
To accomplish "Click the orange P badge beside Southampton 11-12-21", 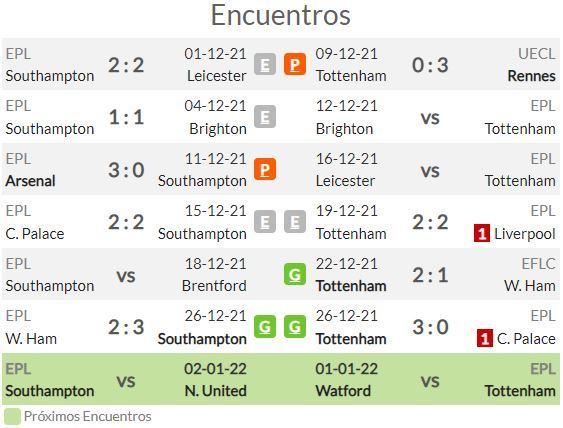I will (265, 169).
